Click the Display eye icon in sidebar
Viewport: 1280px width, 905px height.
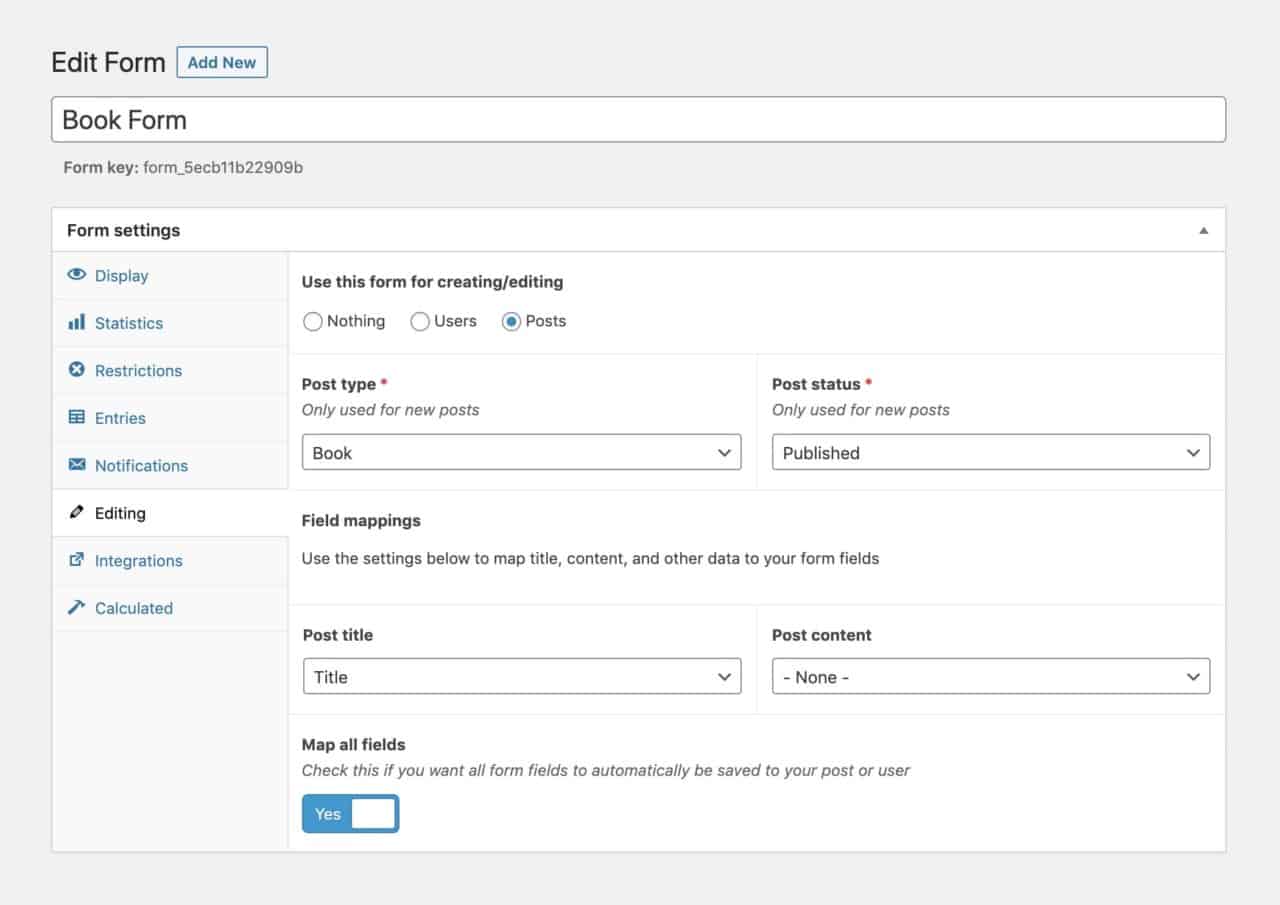(x=76, y=275)
